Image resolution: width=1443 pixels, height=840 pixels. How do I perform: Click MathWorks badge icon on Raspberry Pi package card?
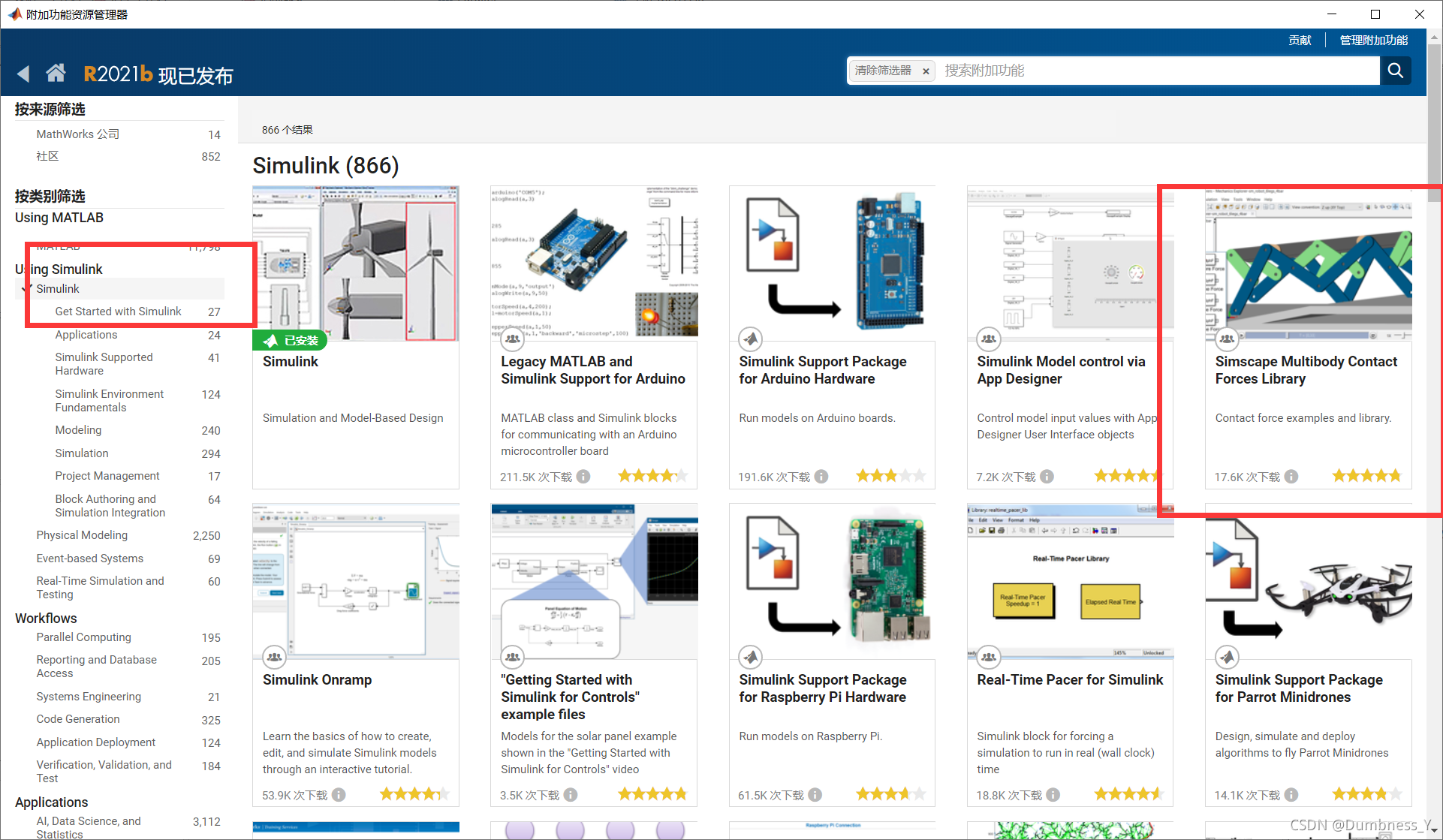pyautogui.click(x=750, y=657)
